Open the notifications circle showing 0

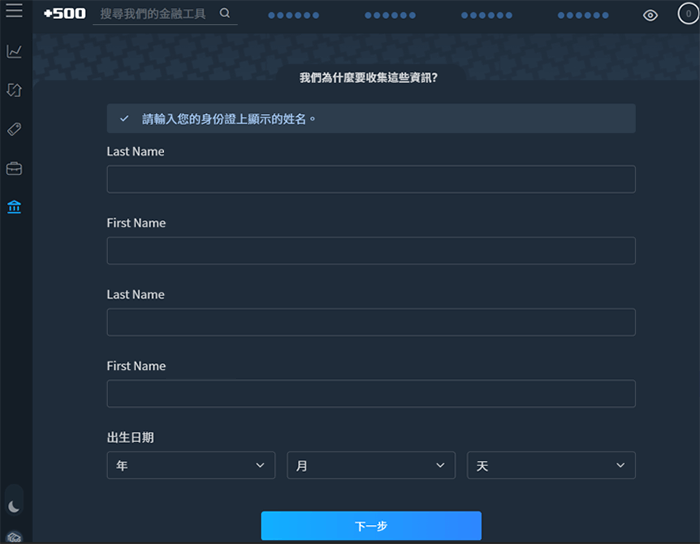coord(688,14)
